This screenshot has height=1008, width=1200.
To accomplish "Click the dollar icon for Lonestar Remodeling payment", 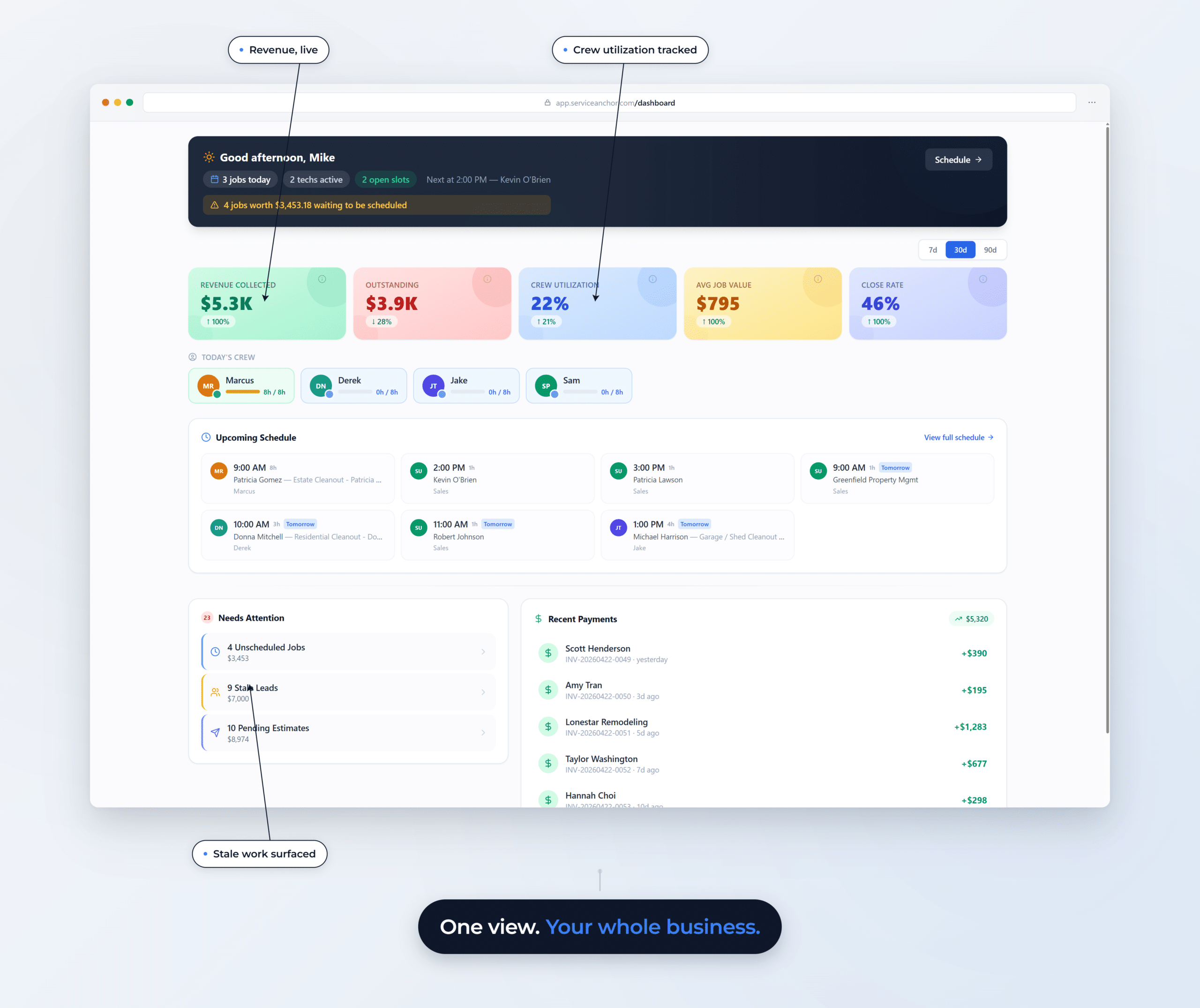I will pyautogui.click(x=548, y=726).
